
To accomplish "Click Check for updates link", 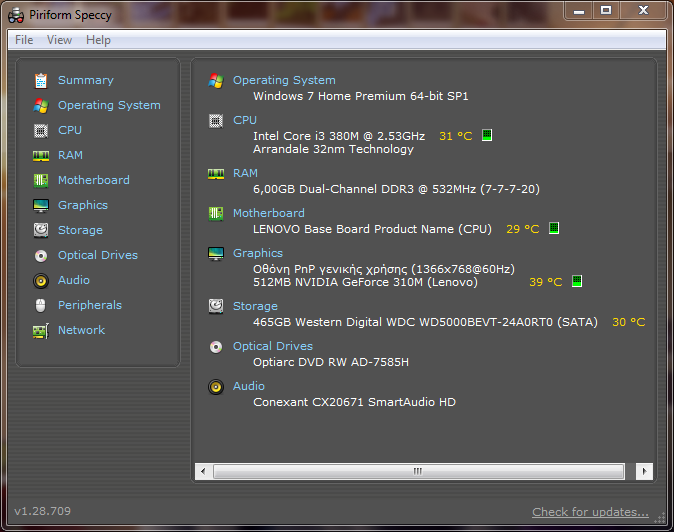I will (x=590, y=512).
